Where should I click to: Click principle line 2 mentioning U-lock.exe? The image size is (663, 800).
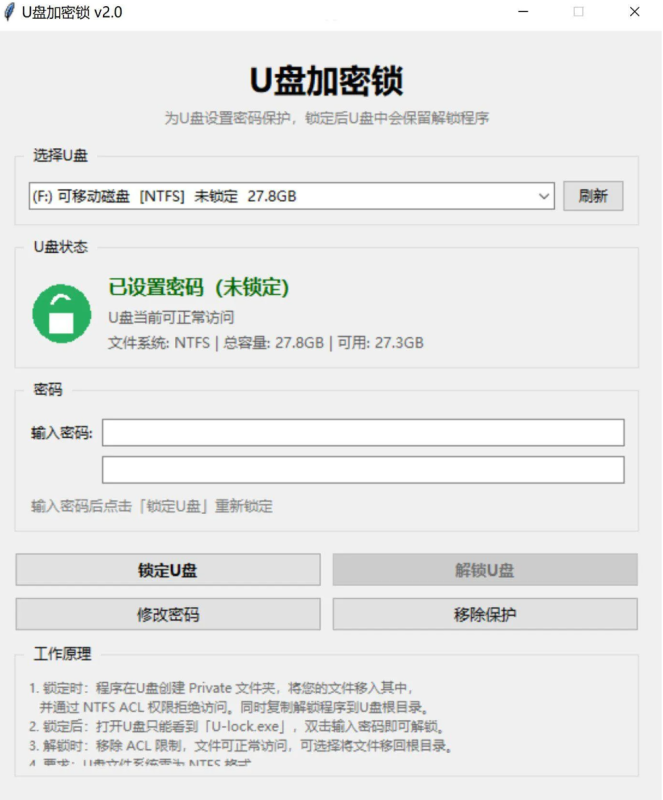(x=237, y=726)
